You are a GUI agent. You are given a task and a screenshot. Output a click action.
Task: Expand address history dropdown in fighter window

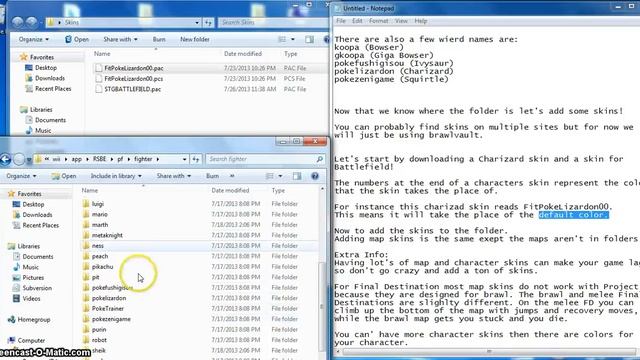pyautogui.click(x=184, y=159)
